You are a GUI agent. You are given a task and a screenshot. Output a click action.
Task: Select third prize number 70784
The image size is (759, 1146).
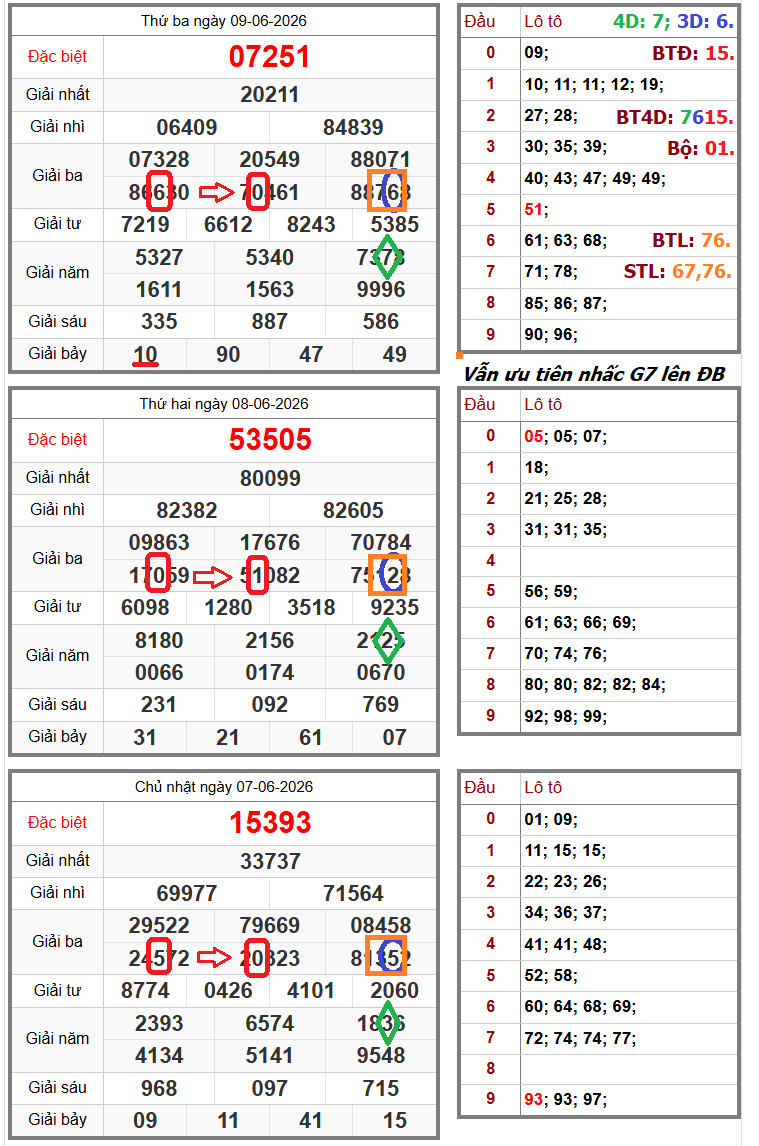coord(380,542)
